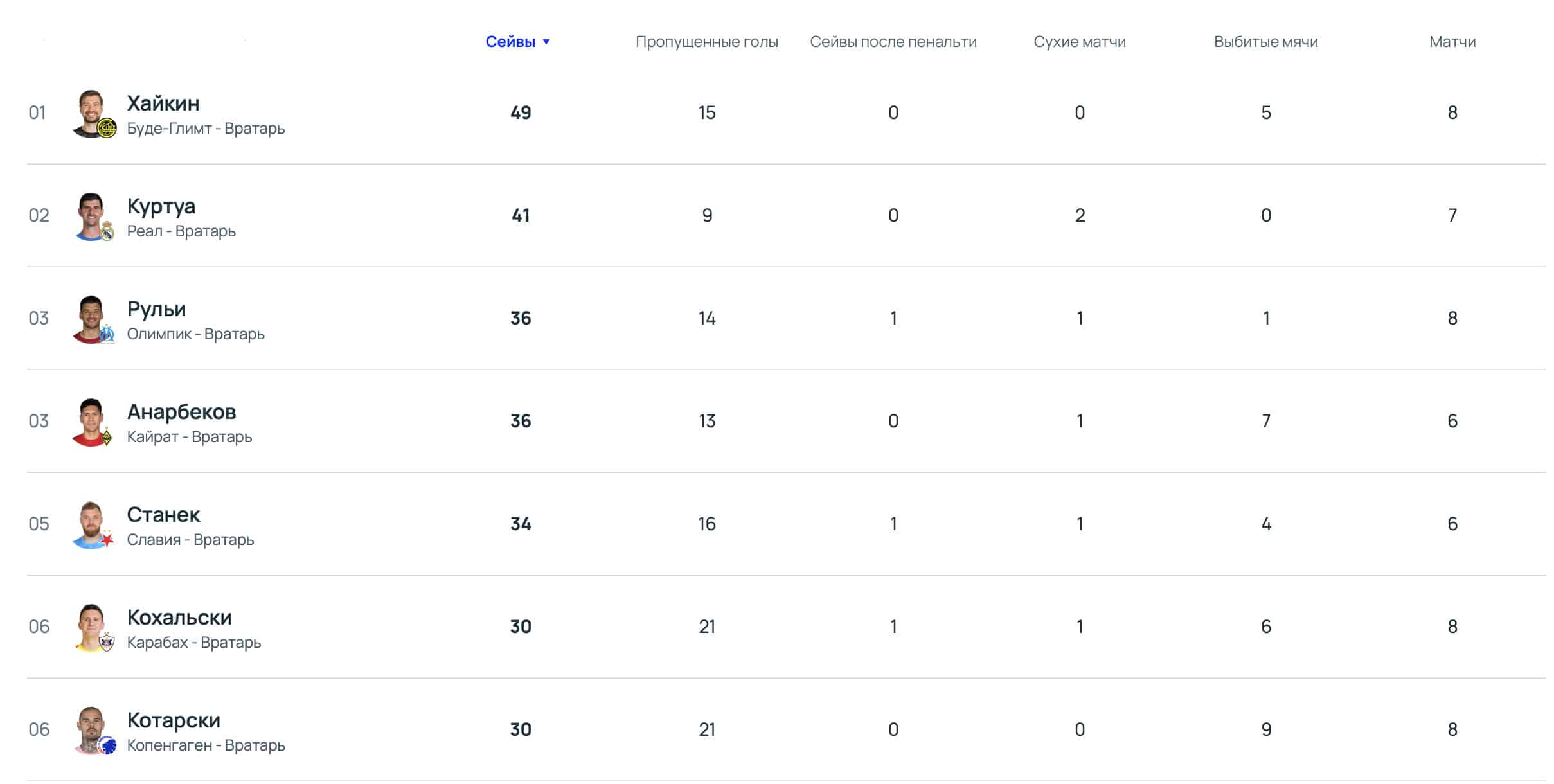Sort table by Пропущенные голы column
1554x784 pixels.
tap(706, 42)
